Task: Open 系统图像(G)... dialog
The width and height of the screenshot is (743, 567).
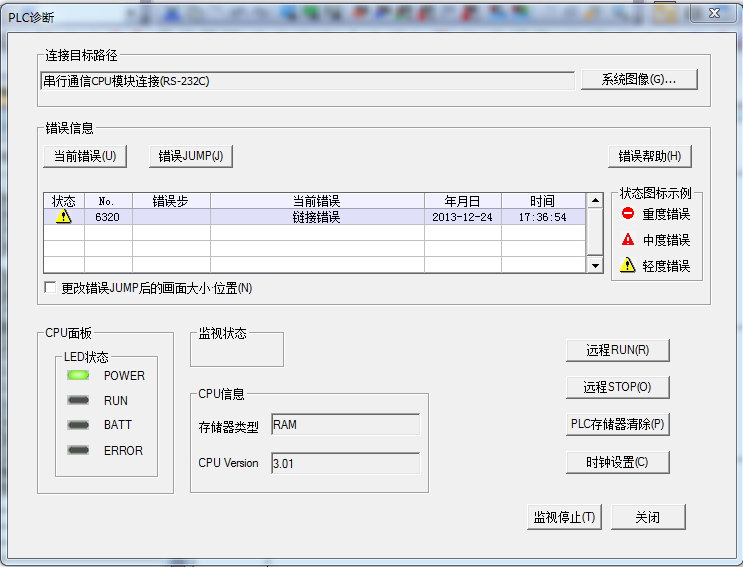Action: (638, 80)
